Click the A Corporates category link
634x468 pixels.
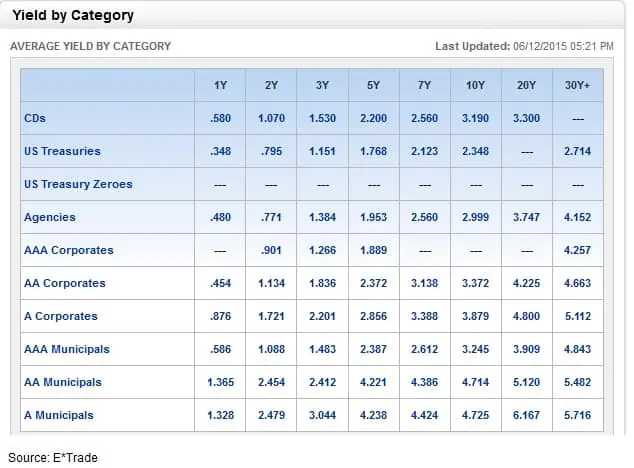pyautogui.click(x=61, y=316)
